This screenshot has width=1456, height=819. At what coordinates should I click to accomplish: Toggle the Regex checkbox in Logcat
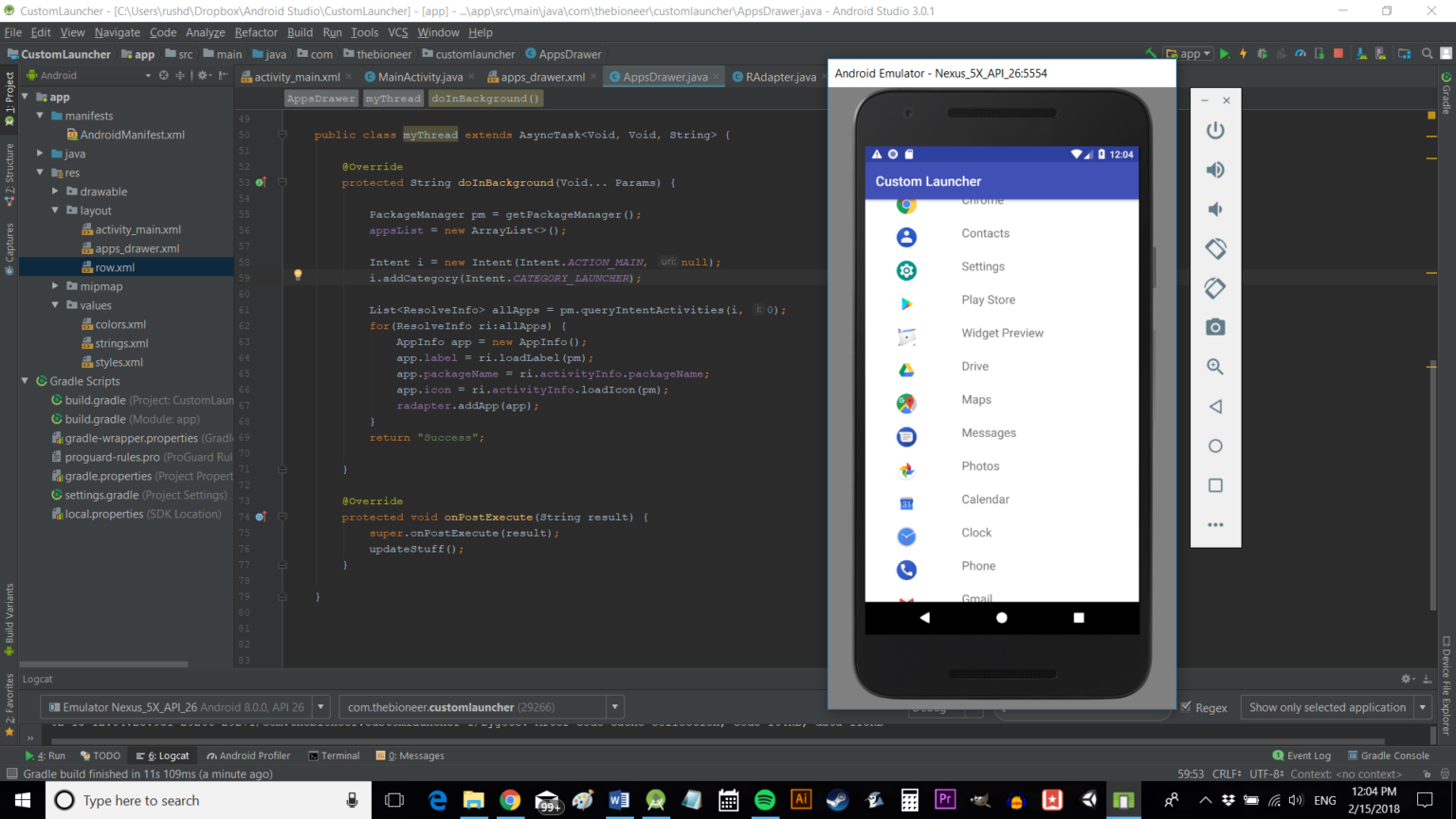[x=1188, y=707]
